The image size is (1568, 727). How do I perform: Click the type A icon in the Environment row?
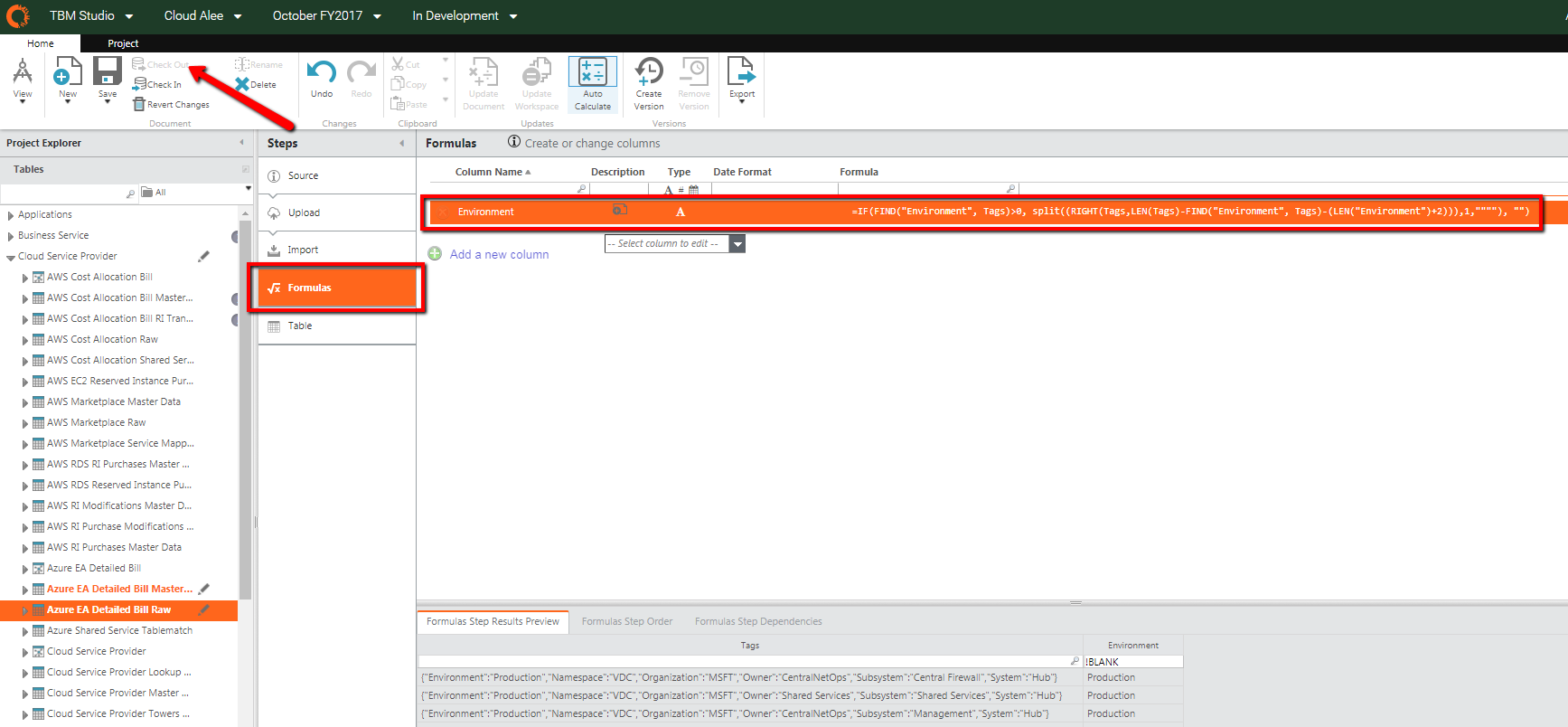pyautogui.click(x=681, y=212)
